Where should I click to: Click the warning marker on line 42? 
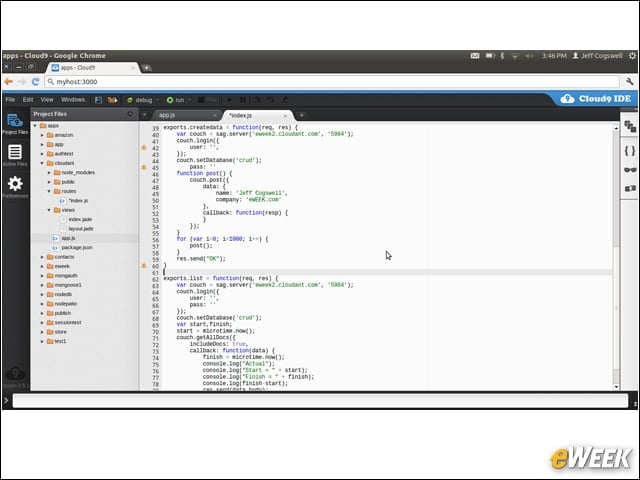144,147
